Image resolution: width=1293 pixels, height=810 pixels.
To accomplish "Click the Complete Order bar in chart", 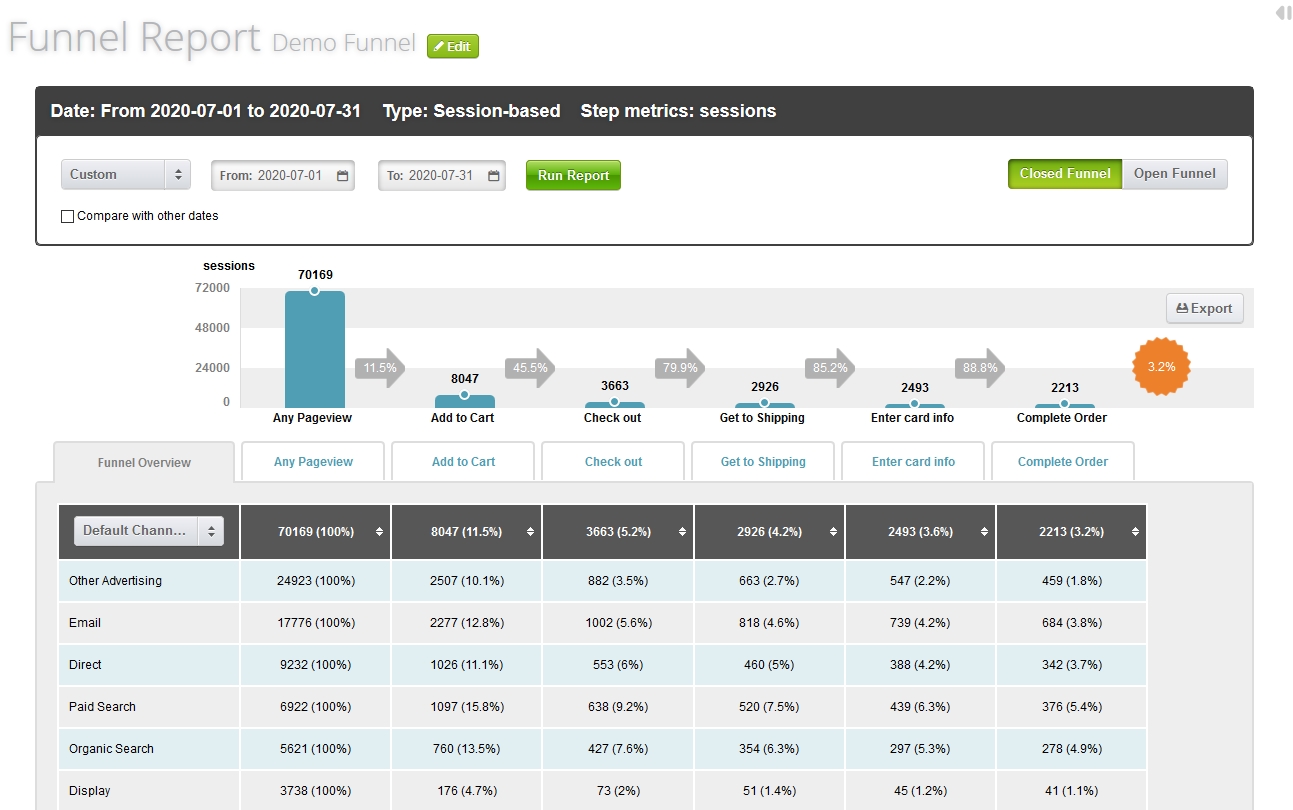I will (1064, 405).
